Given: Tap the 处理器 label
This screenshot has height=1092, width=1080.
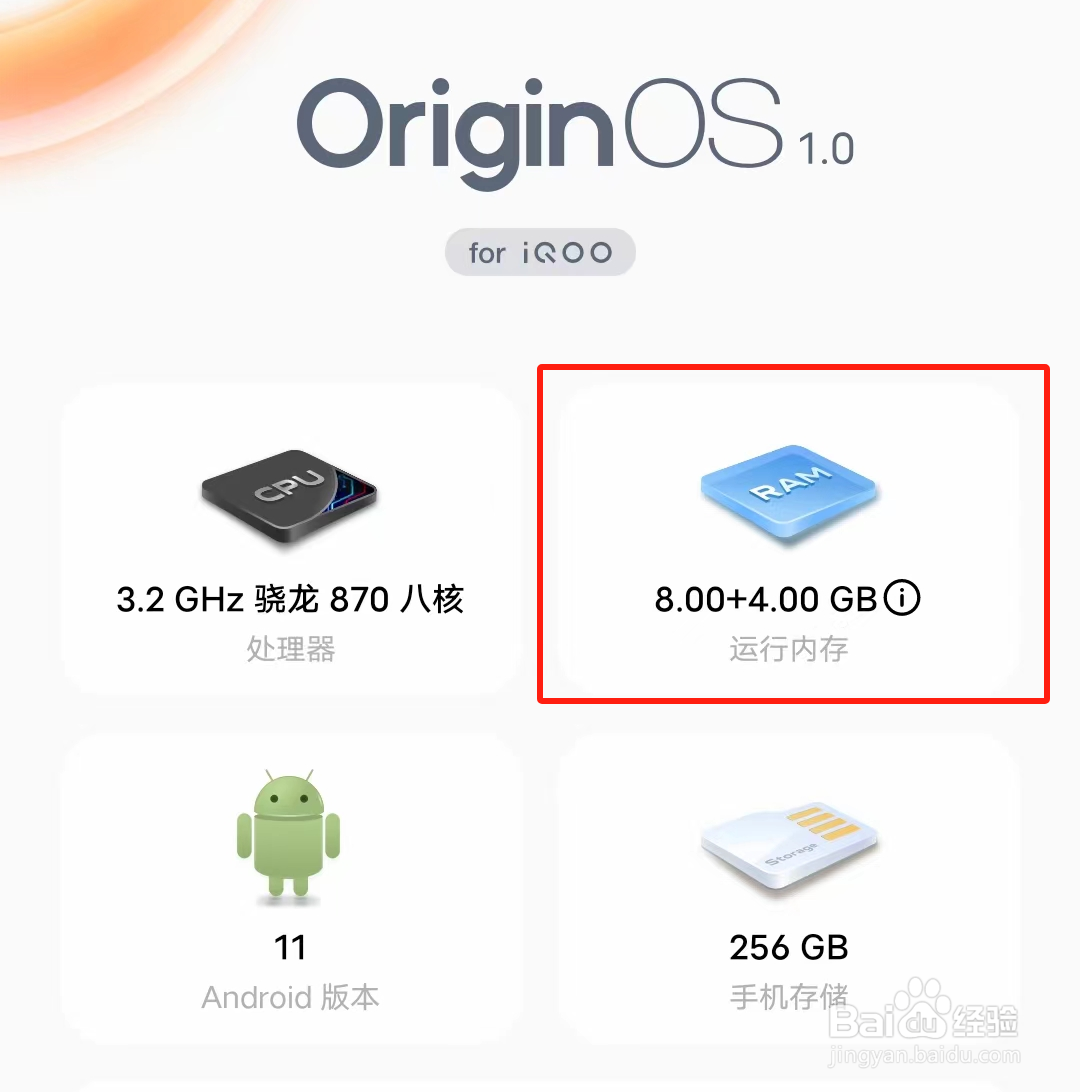Looking at the screenshot, I should pos(291,649).
